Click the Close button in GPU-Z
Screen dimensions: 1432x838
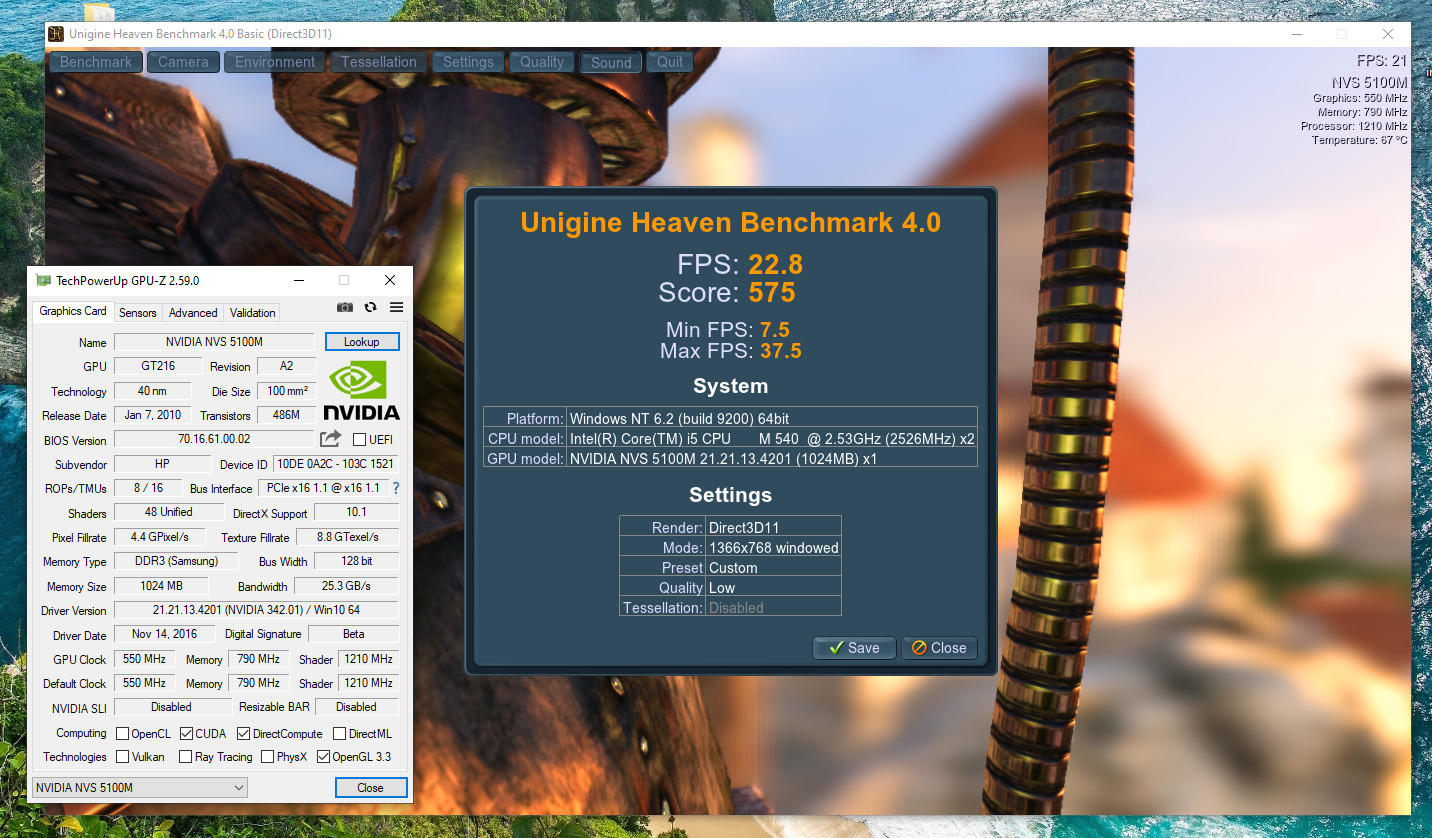(x=371, y=787)
